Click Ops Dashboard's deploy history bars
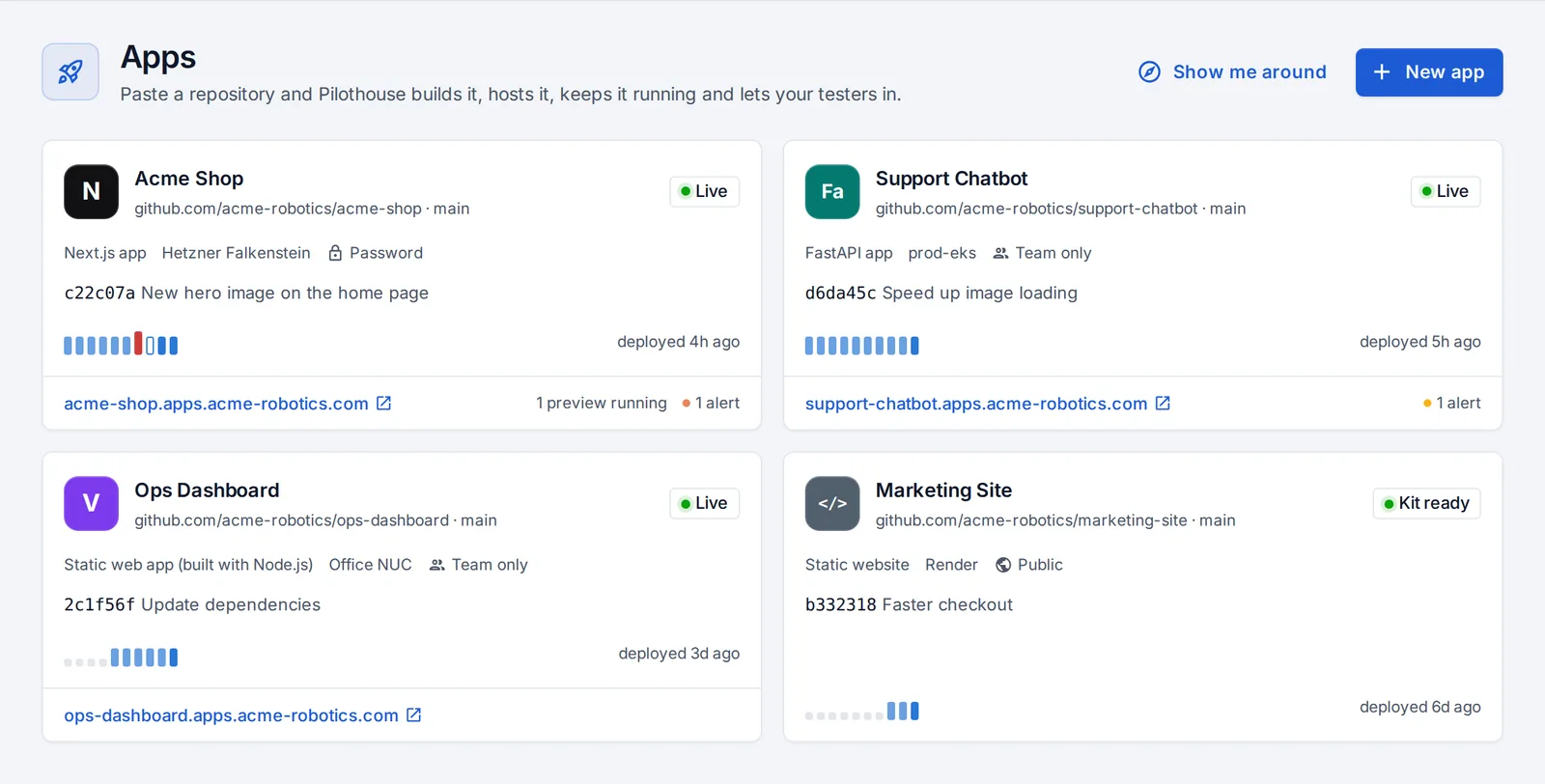This screenshot has height=784, width=1545. 121,658
